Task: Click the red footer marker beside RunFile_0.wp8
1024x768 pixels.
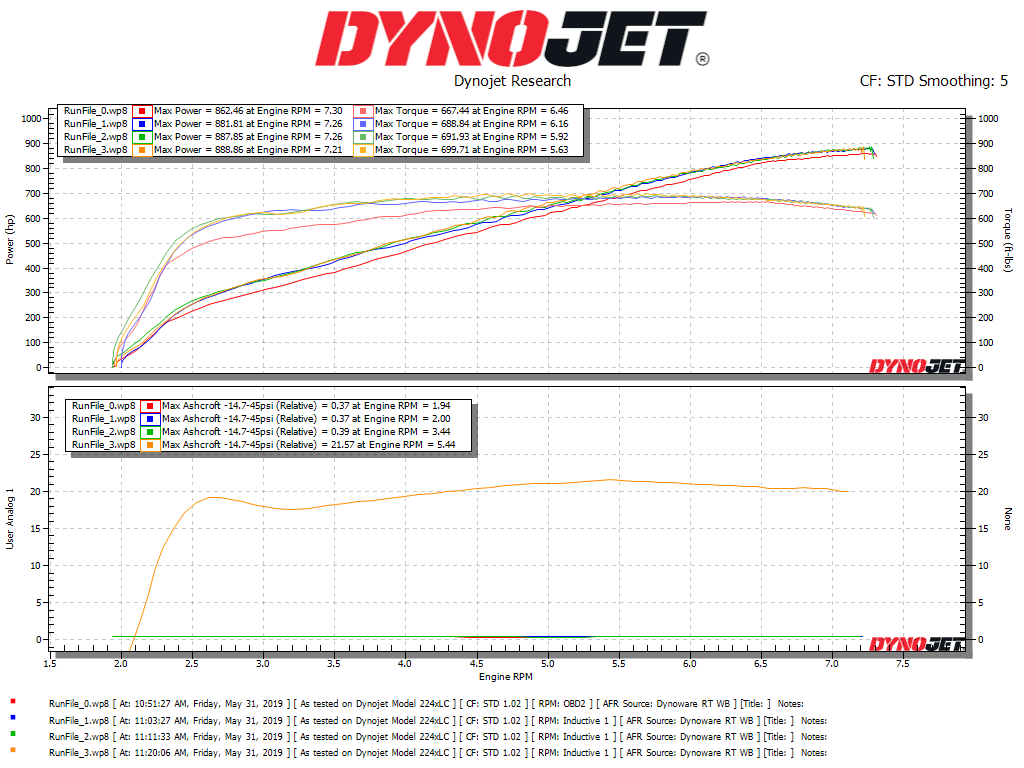Action: pyautogui.click(x=12, y=701)
